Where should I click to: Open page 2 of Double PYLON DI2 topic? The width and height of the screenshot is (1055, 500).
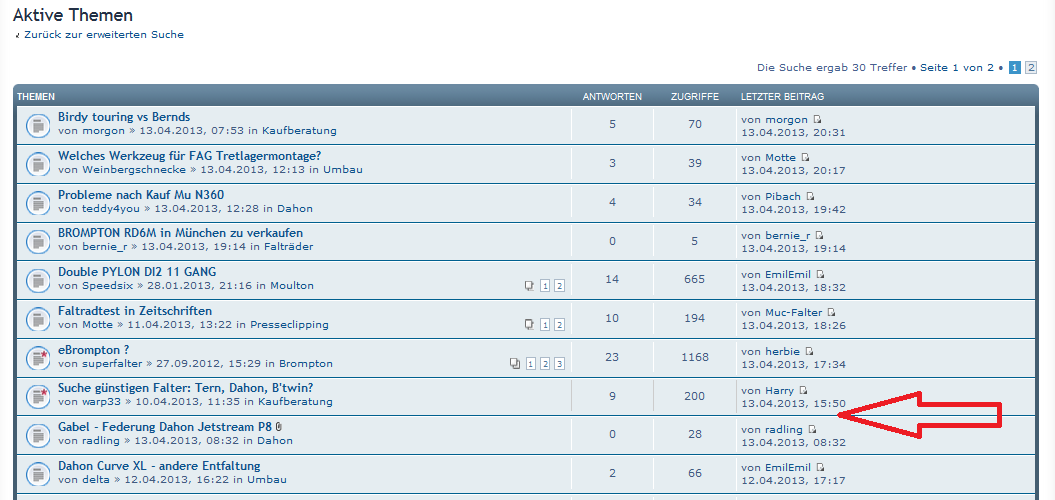coord(560,286)
